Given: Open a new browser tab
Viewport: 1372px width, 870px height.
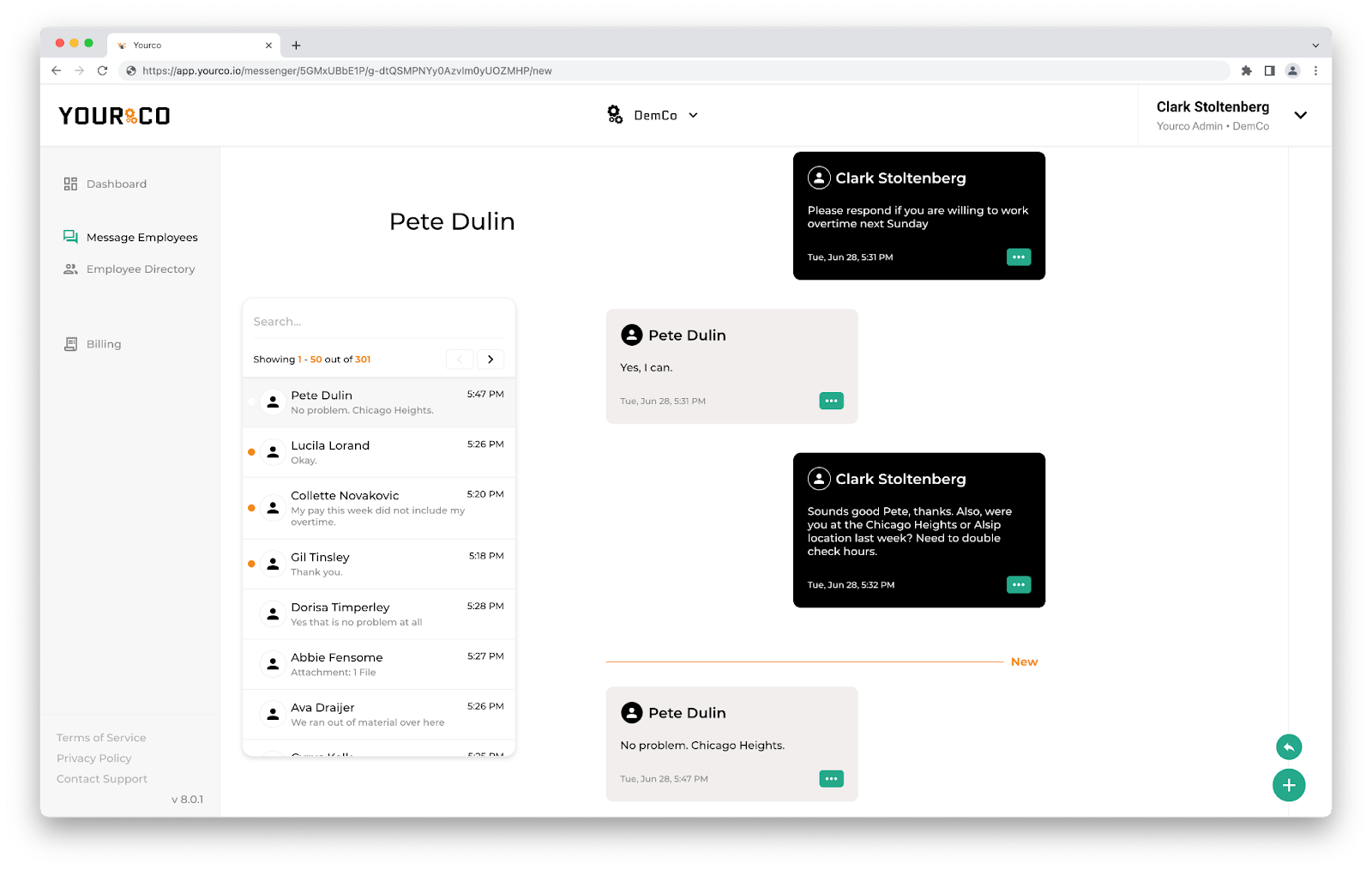Looking at the screenshot, I should [296, 45].
